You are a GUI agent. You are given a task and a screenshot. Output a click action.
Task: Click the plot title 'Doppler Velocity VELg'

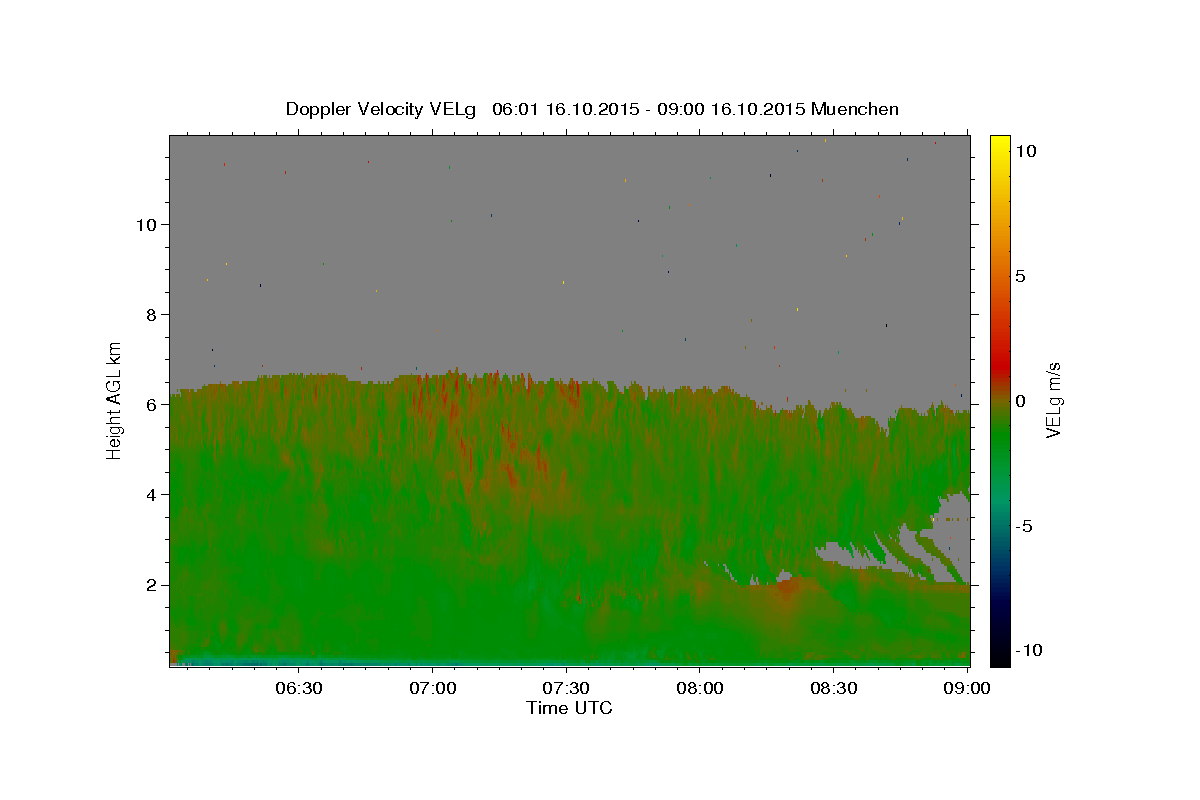(381, 109)
